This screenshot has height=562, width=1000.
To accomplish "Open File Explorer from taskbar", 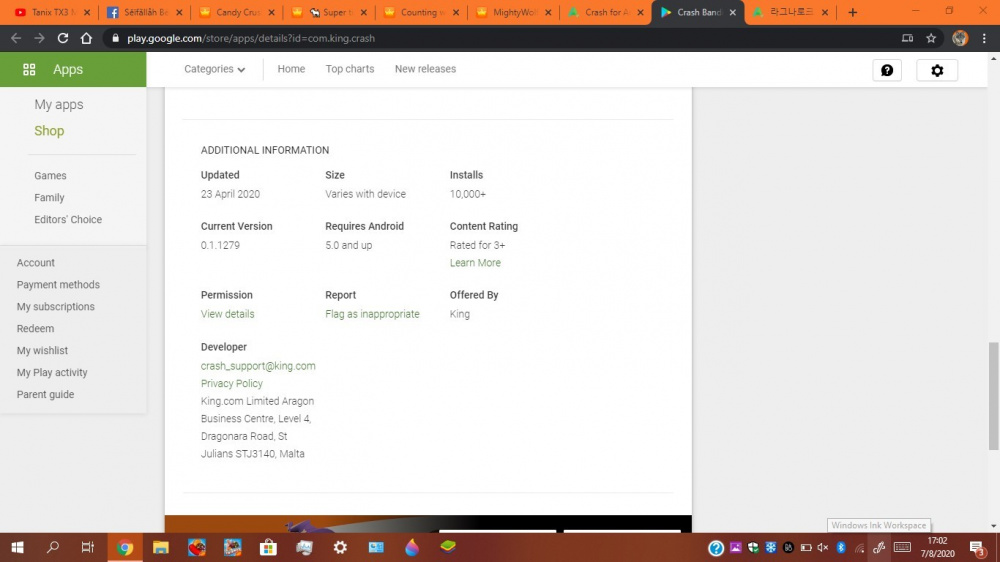I will point(161,547).
